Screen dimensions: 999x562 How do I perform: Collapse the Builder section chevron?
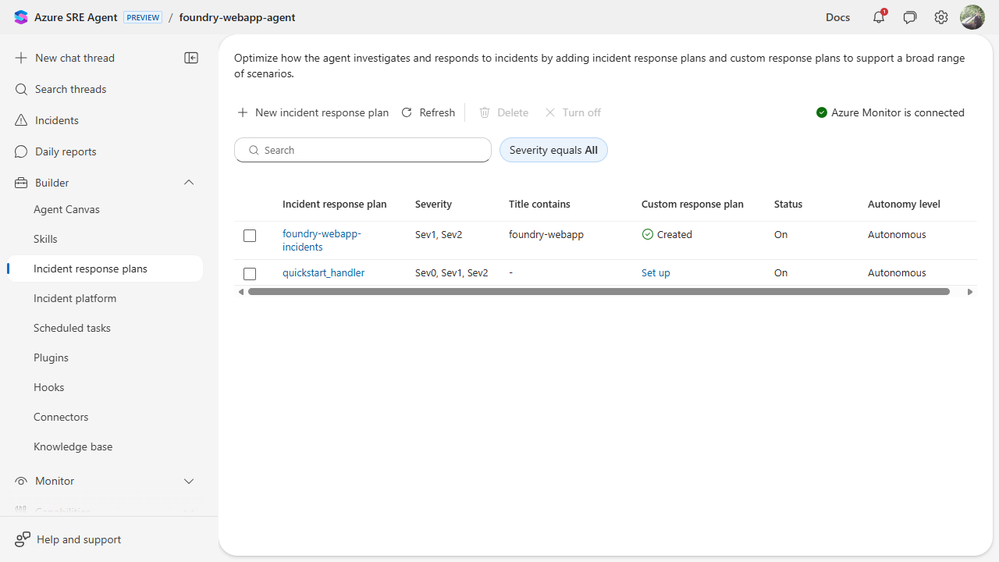click(x=189, y=183)
